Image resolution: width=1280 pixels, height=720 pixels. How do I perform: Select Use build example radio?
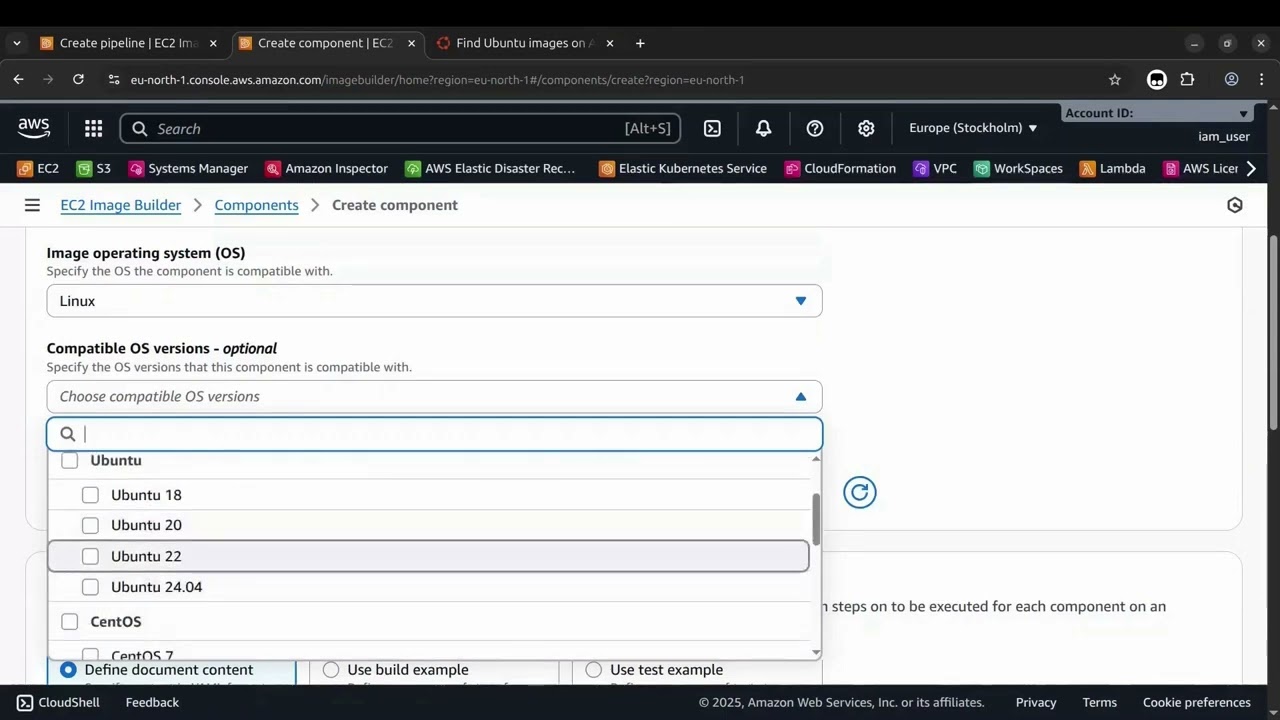pos(331,670)
